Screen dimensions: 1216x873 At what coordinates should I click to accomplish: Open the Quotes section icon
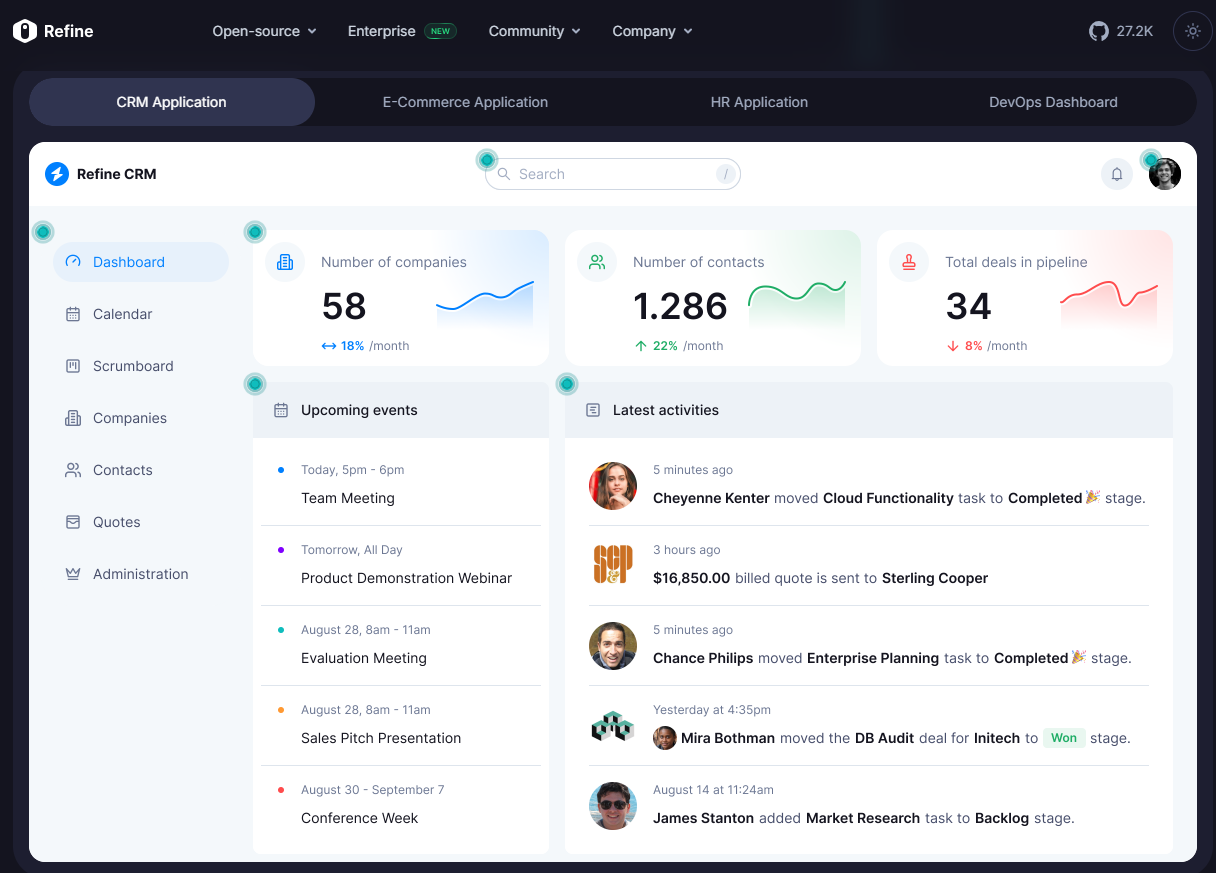(72, 521)
